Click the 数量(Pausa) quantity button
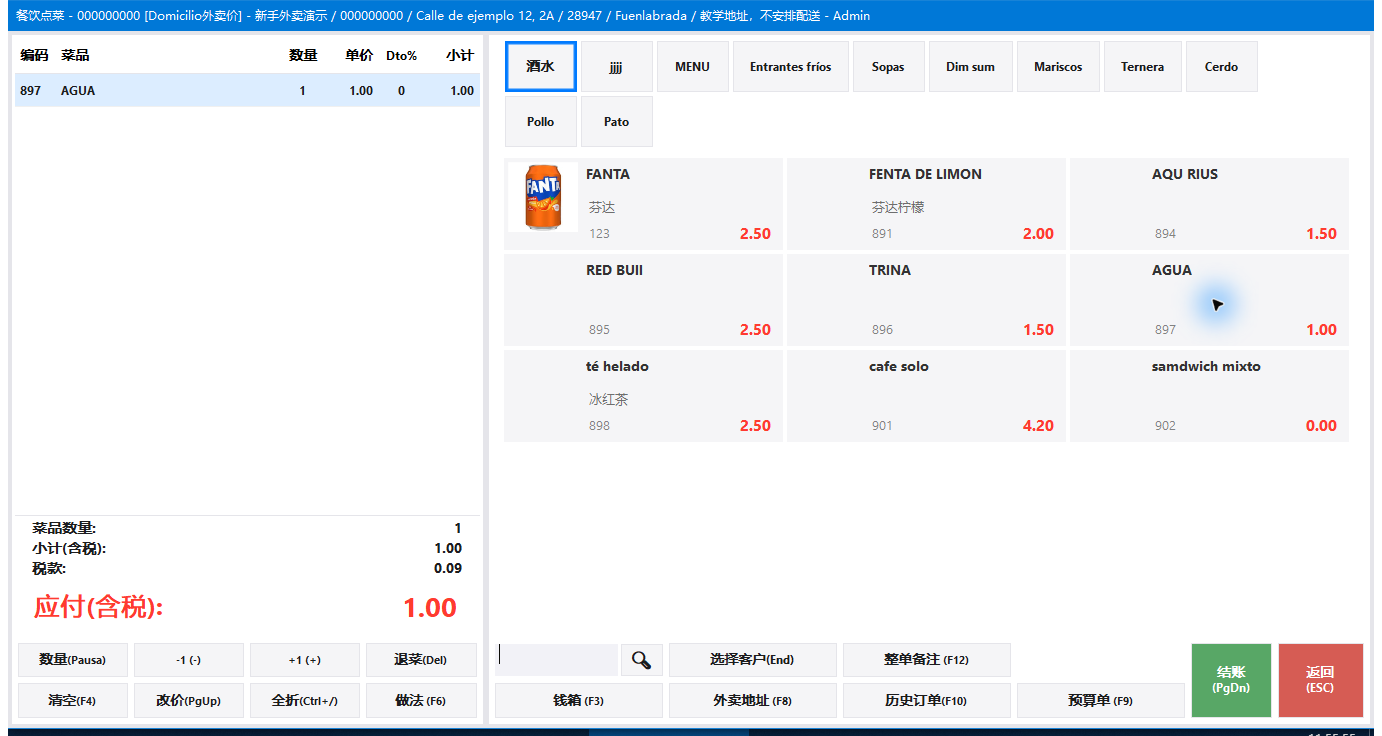This screenshot has width=1382, height=736. 73,660
